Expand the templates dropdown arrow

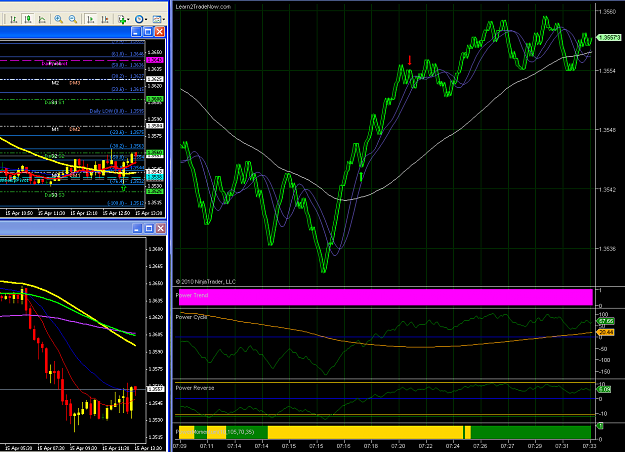pyautogui.click(x=164, y=20)
